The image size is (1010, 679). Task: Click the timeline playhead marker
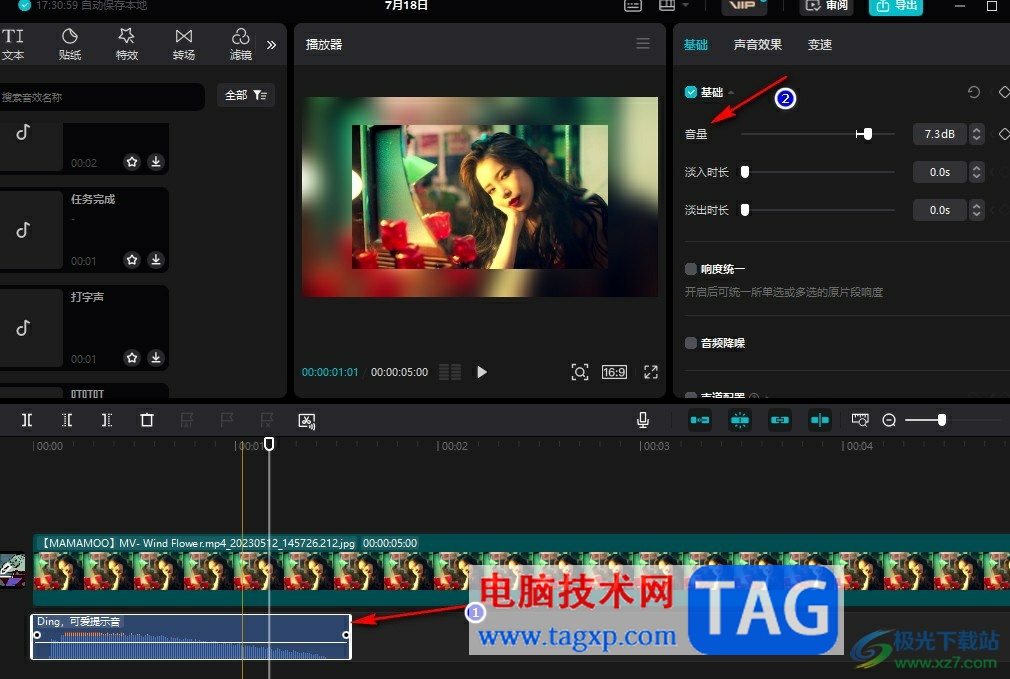(269, 443)
